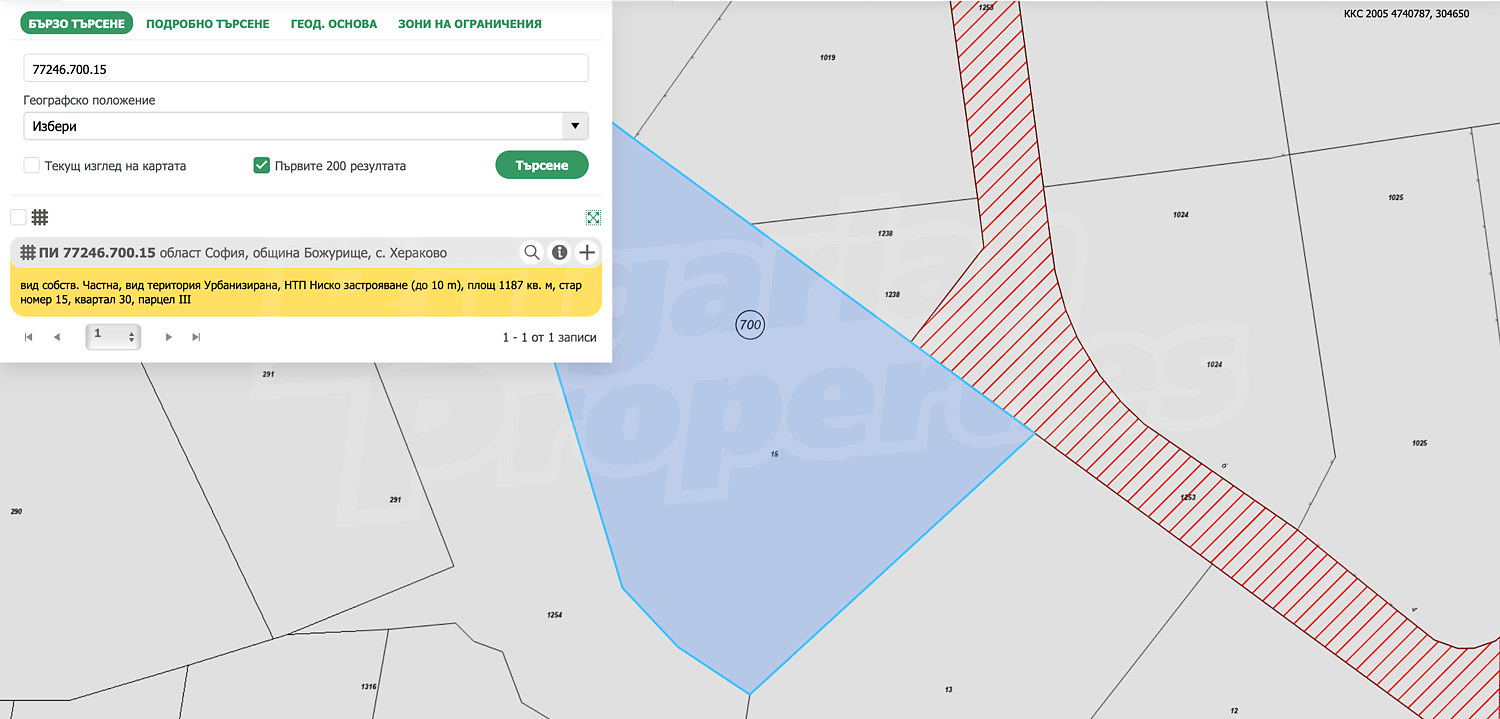The image size is (1500, 719).
Task: Open the page number selector
Action: click(x=113, y=337)
